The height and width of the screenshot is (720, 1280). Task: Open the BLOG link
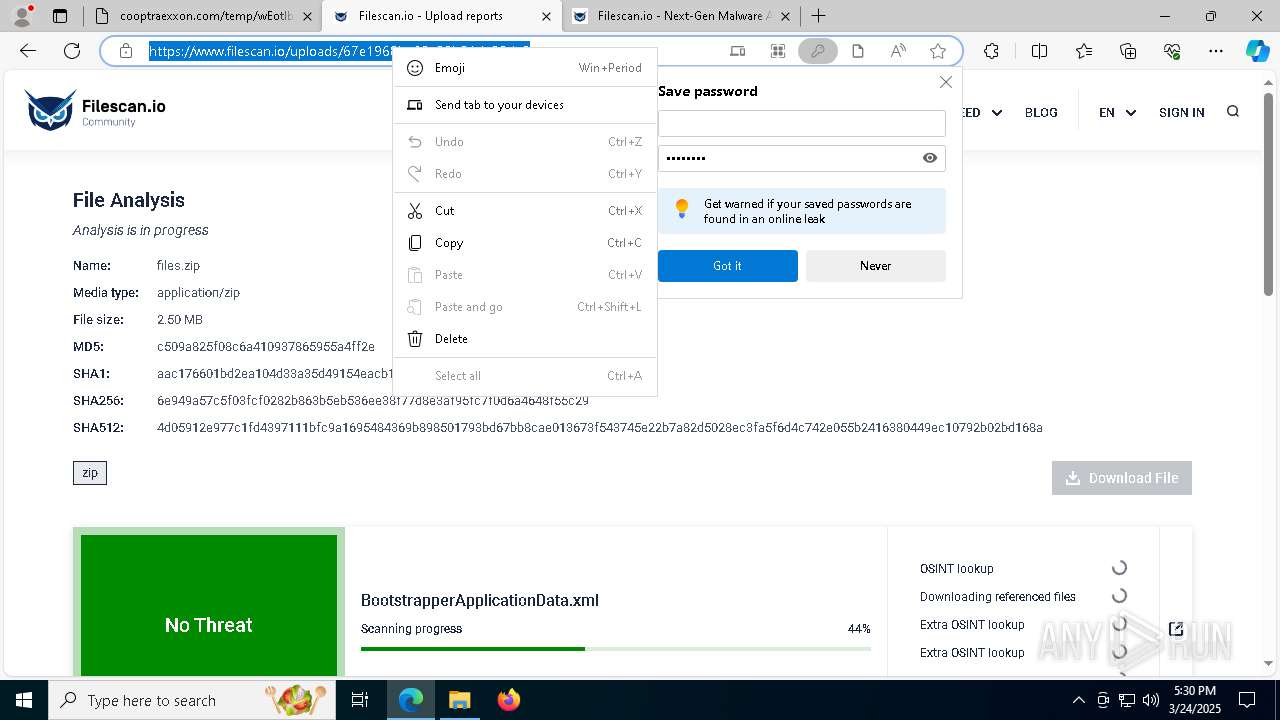pyautogui.click(x=1041, y=113)
